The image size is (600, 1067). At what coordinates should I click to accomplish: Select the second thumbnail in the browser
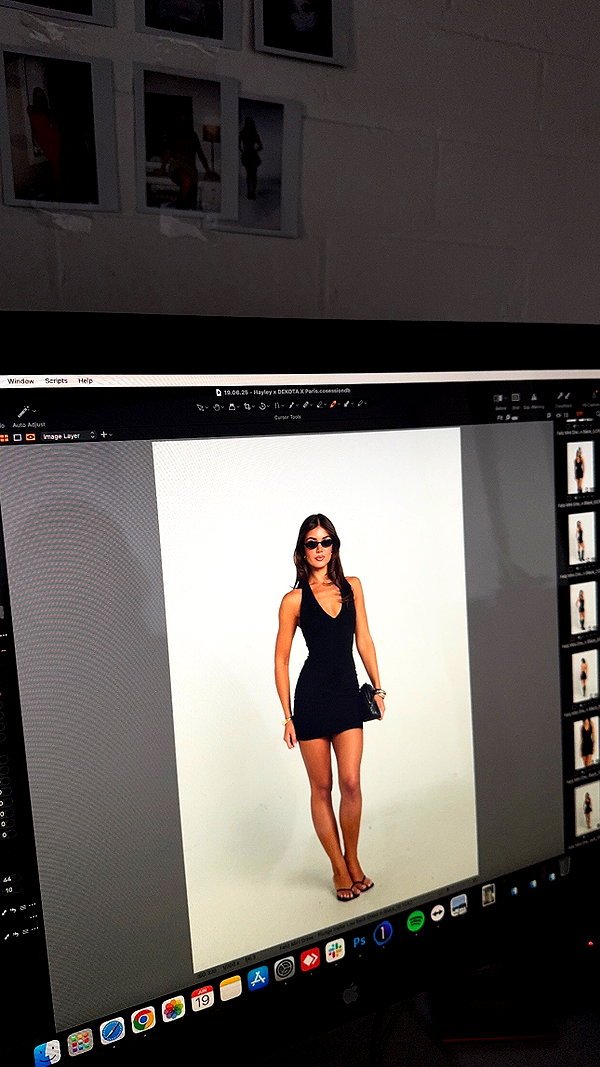point(582,538)
